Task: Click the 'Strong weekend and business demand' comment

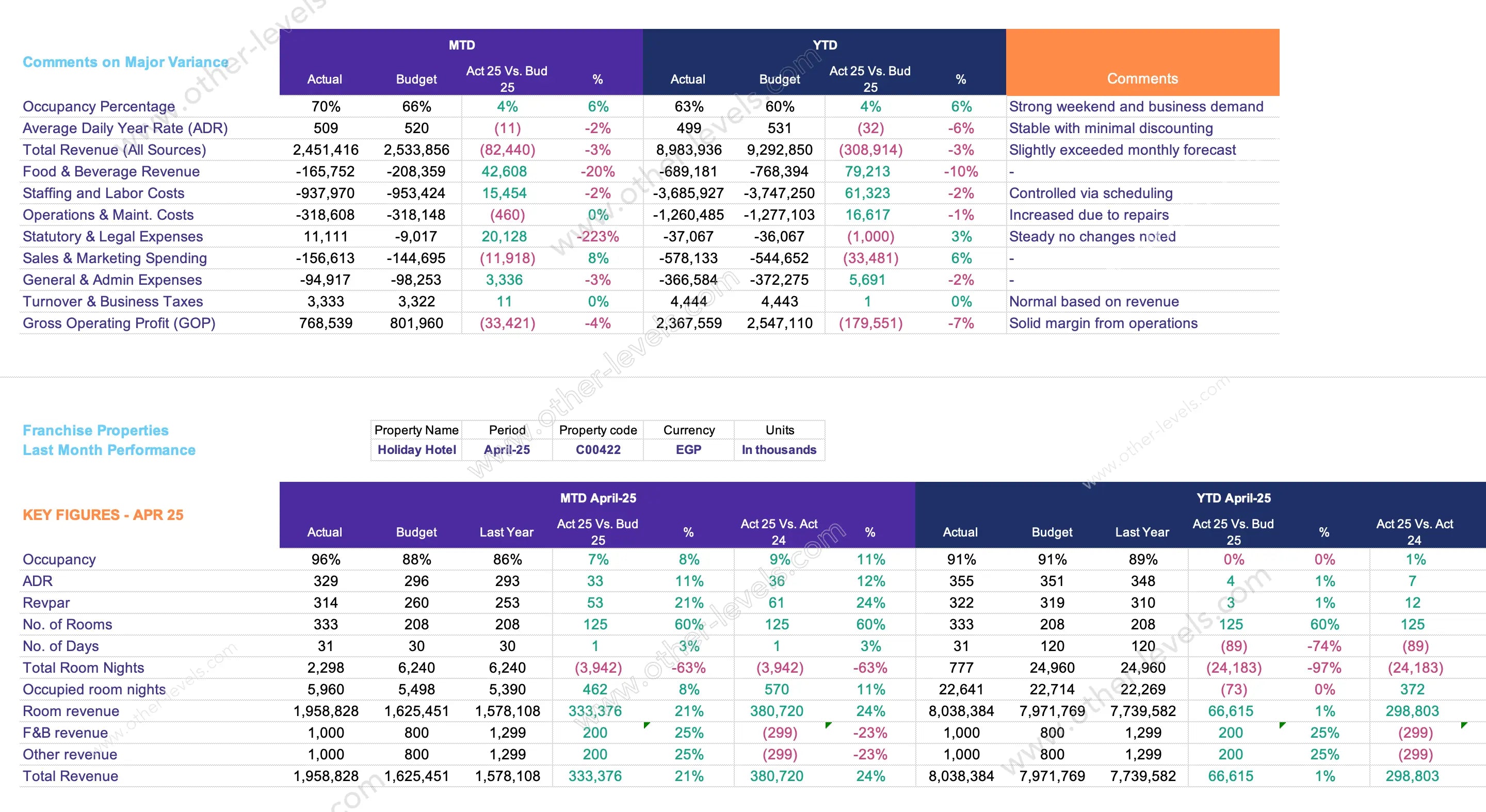Action: click(x=1136, y=107)
